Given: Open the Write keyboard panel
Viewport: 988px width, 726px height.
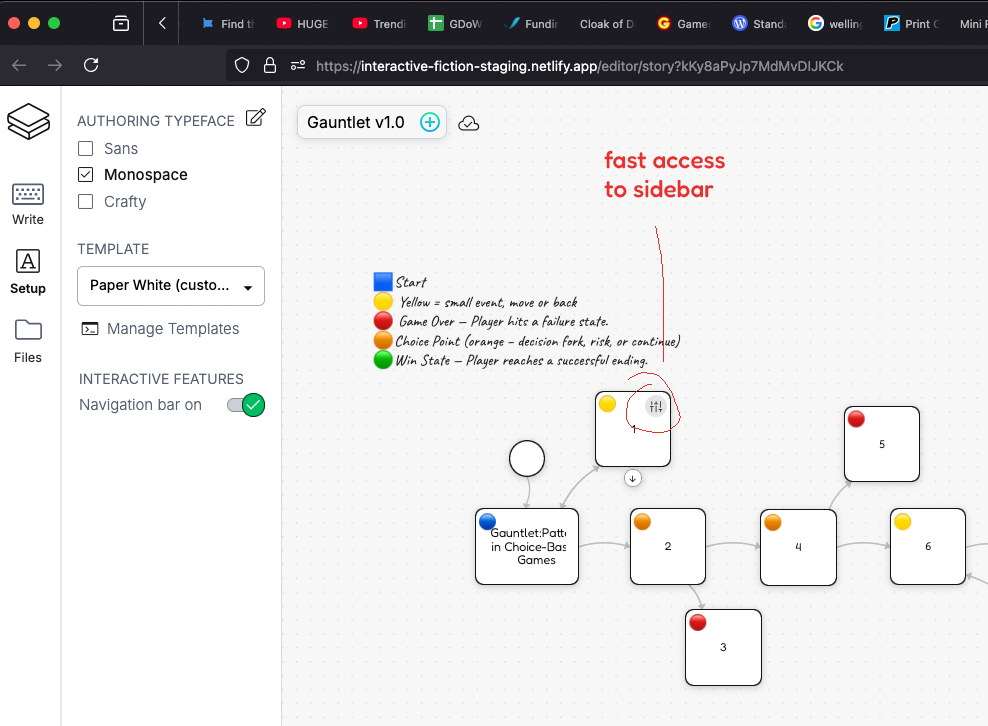Looking at the screenshot, I should [x=28, y=205].
